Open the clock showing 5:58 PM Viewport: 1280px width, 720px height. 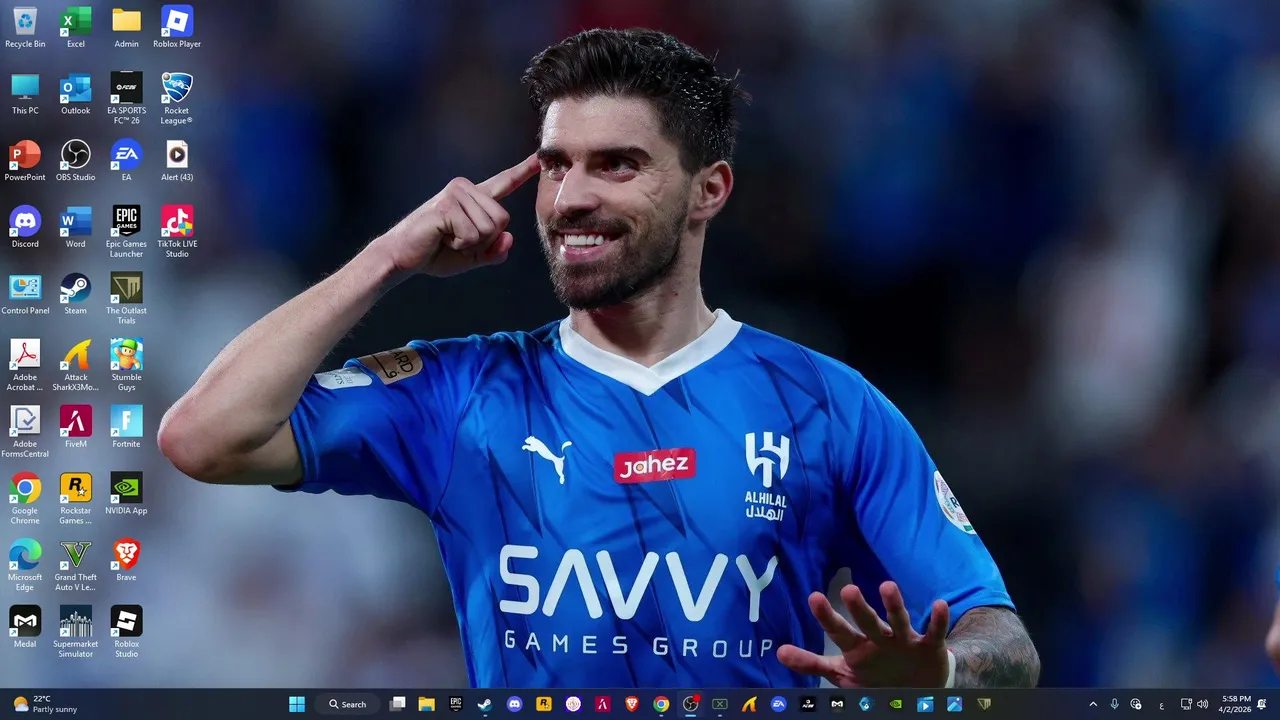(x=1236, y=704)
